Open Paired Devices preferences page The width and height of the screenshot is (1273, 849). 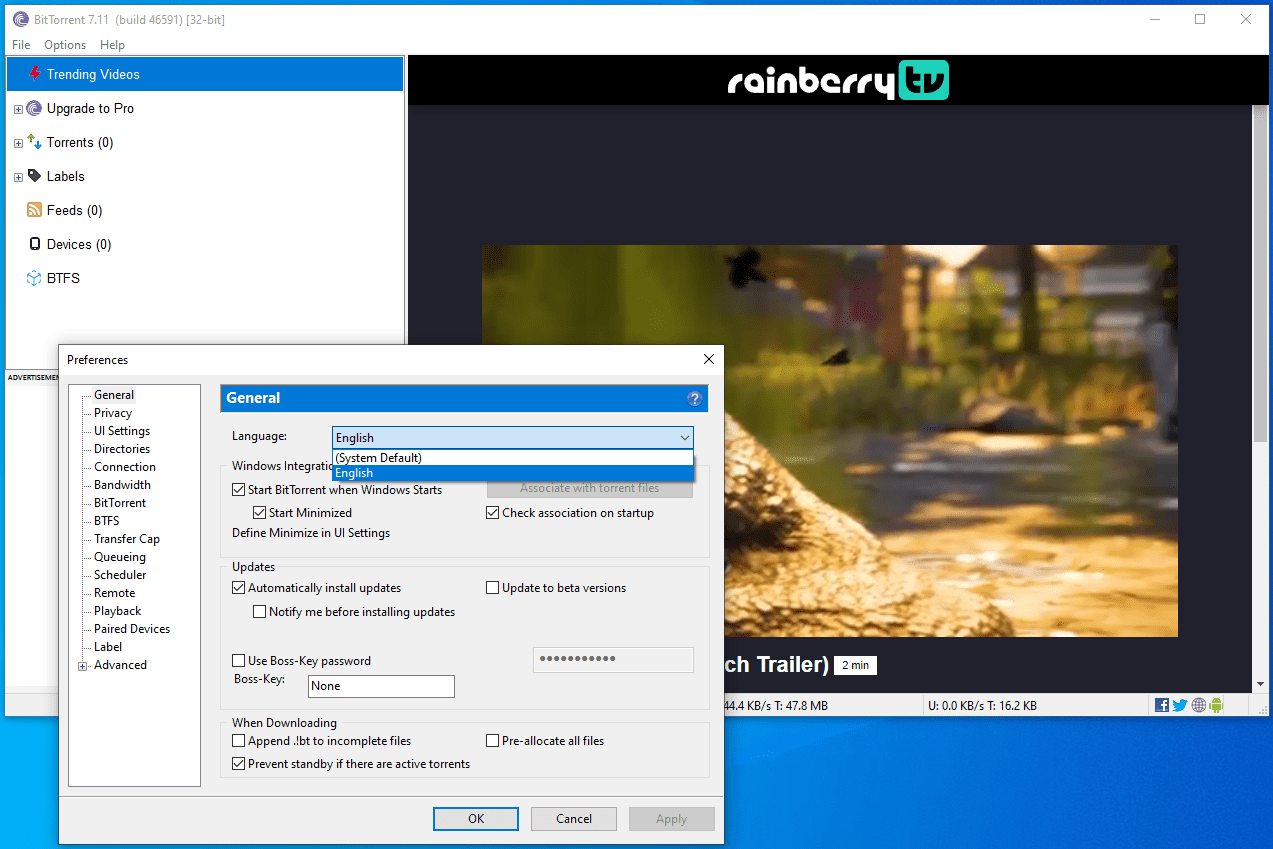(x=132, y=629)
